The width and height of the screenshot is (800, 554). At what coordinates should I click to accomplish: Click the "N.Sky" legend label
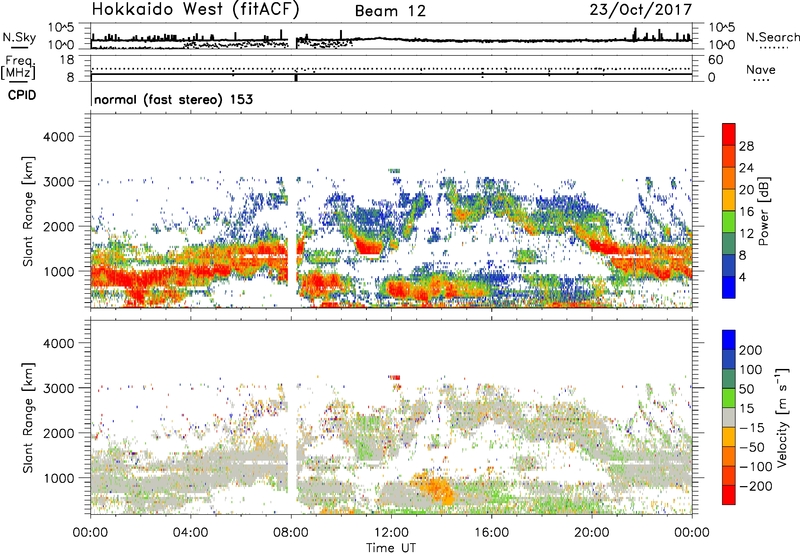click(19, 37)
